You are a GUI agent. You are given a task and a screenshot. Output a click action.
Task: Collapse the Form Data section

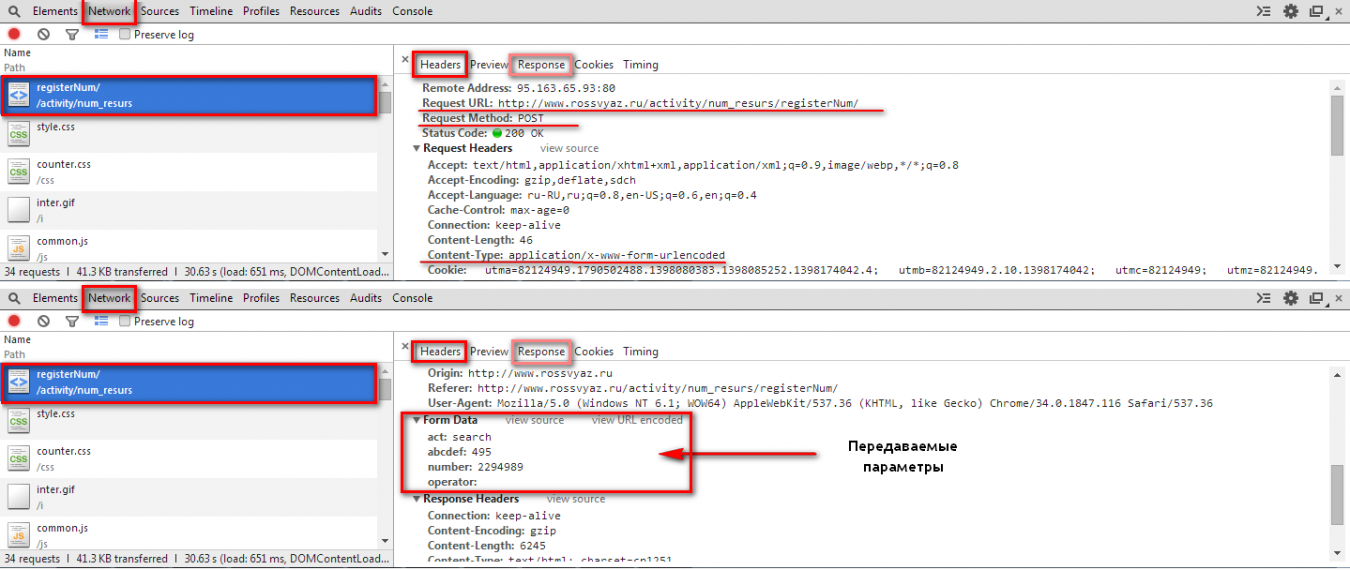click(x=417, y=420)
